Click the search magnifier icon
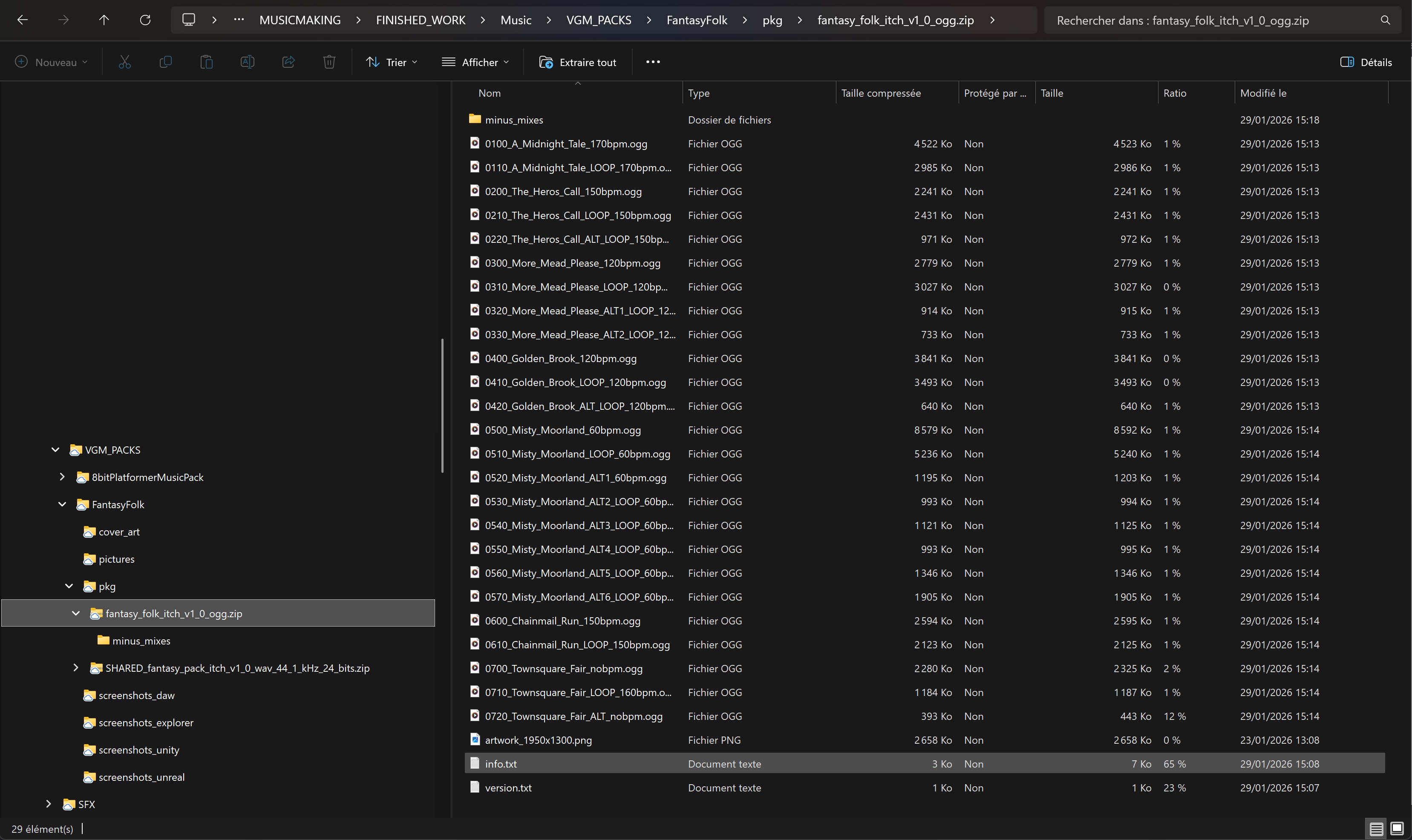Image resolution: width=1412 pixels, height=840 pixels. pos(1386,20)
